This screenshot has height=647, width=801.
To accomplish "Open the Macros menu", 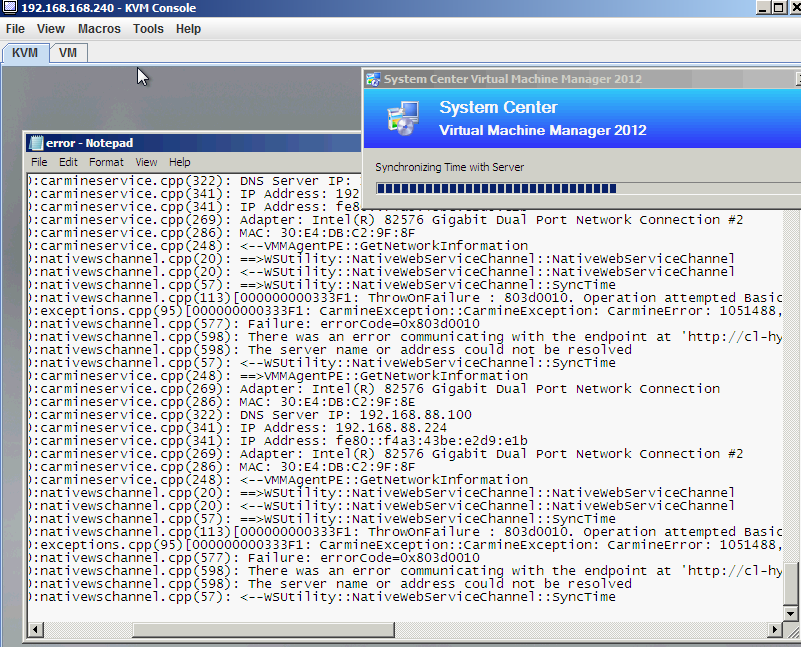I will click(x=99, y=29).
